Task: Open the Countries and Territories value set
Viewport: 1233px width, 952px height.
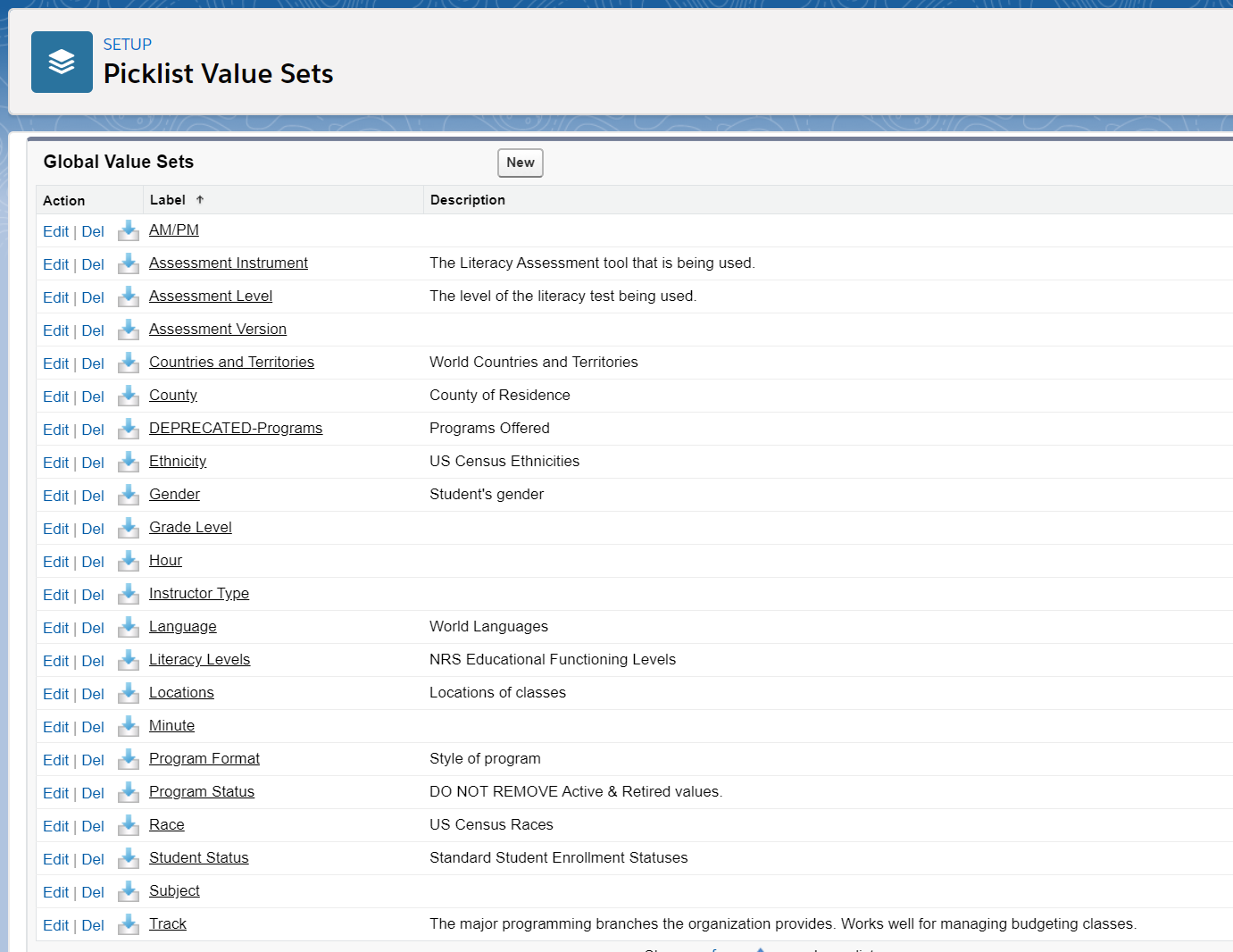Action: pyautogui.click(x=231, y=362)
